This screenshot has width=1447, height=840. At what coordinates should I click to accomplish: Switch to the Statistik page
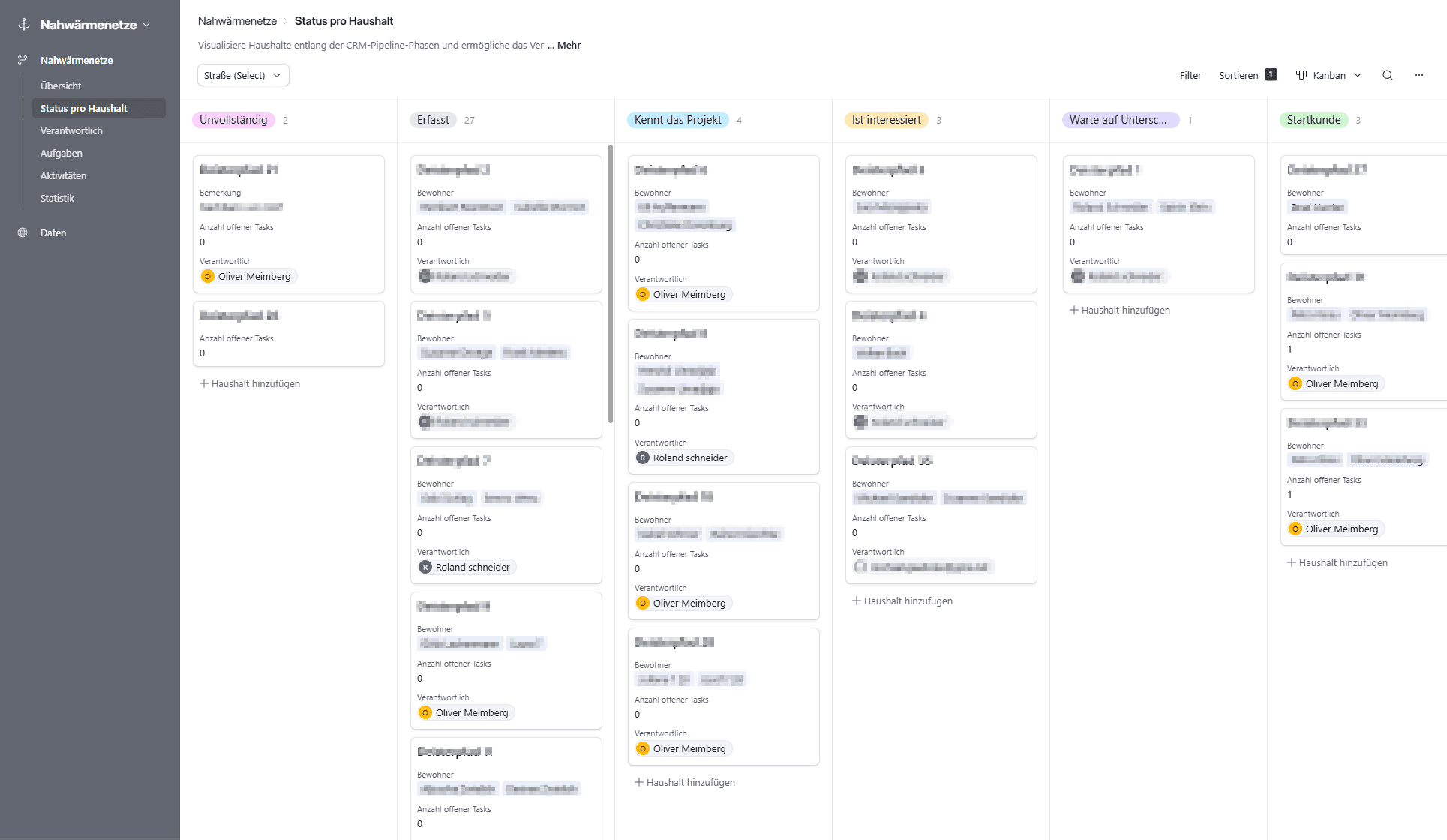(x=57, y=198)
